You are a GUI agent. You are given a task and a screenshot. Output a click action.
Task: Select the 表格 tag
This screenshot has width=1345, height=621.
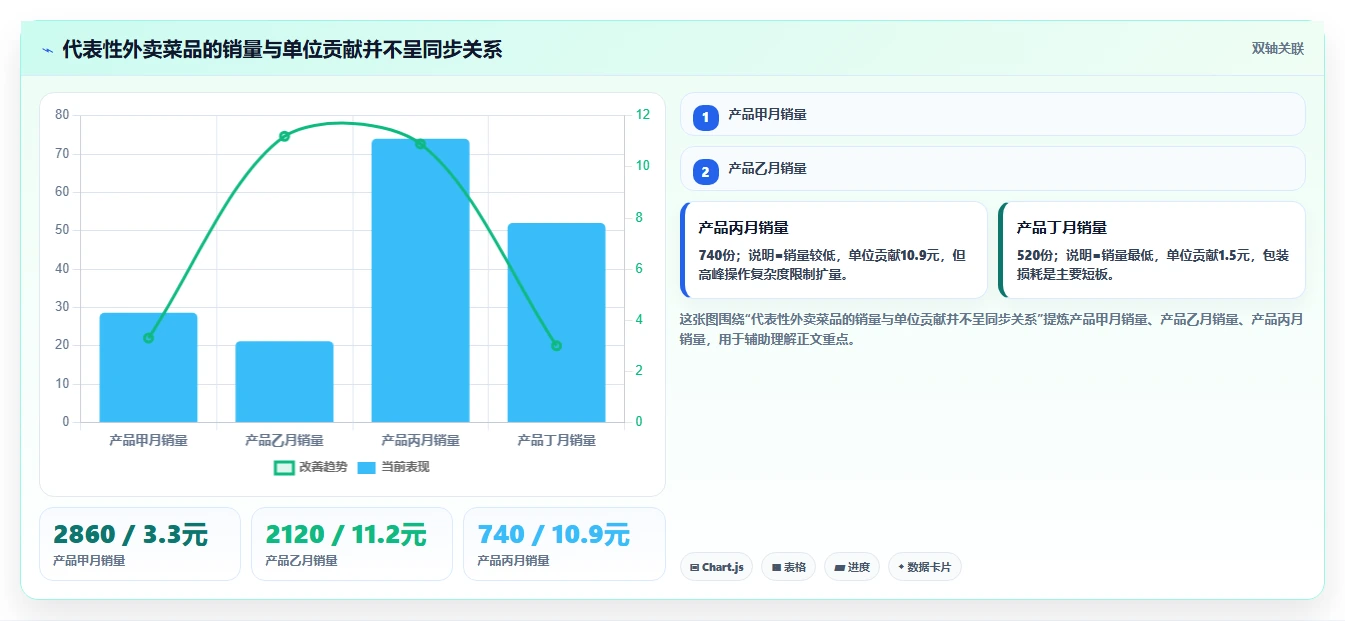[x=789, y=567]
